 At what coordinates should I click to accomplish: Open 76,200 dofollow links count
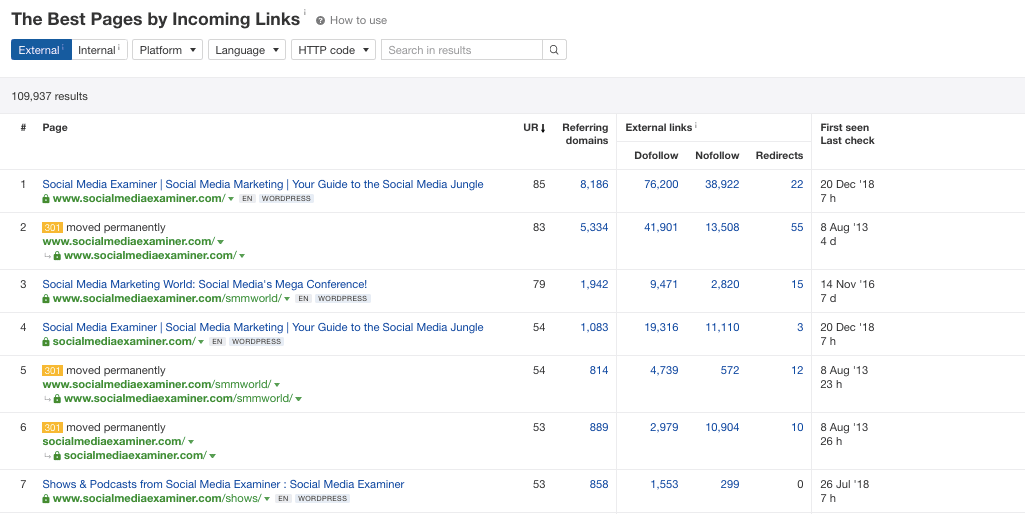click(661, 185)
